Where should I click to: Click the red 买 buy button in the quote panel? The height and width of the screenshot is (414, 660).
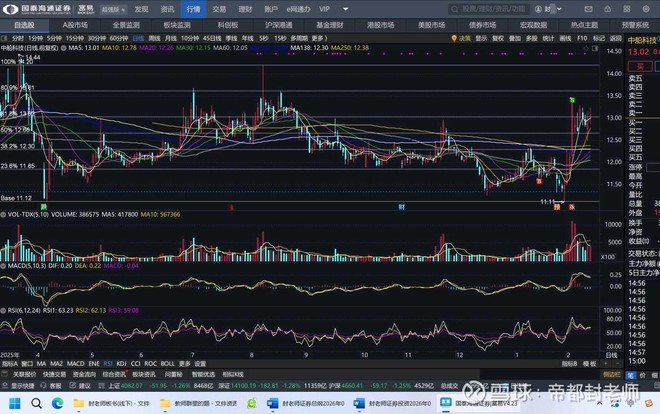pos(640,66)
